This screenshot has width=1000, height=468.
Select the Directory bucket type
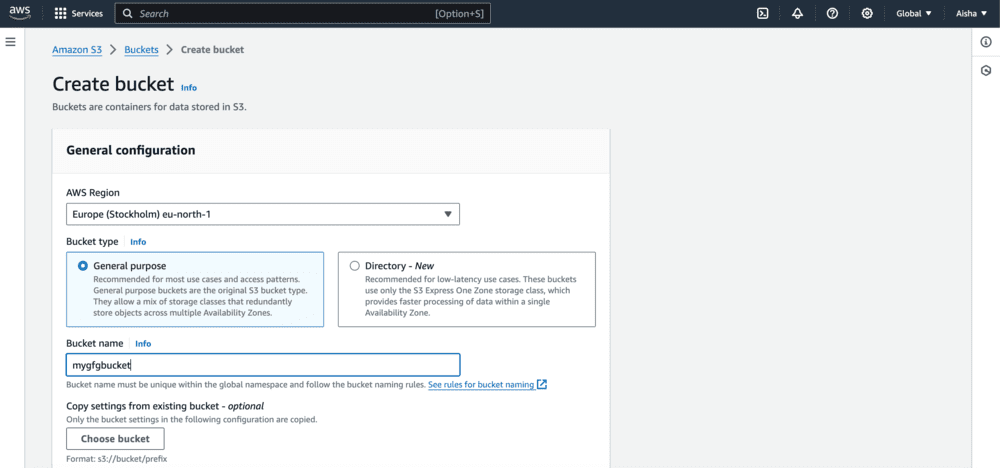pyautogui.click(x=467, y=289)
